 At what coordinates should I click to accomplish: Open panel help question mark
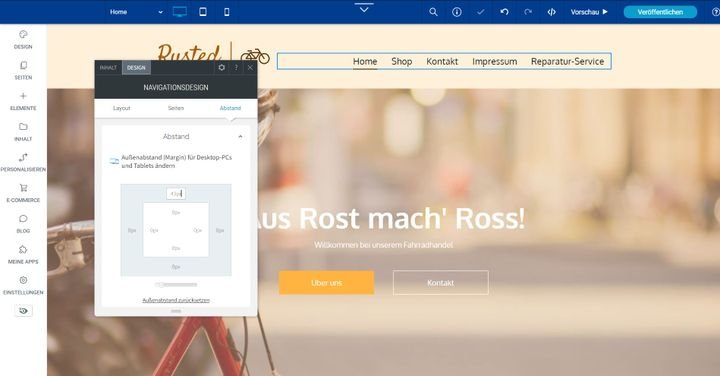coord(236,67)
